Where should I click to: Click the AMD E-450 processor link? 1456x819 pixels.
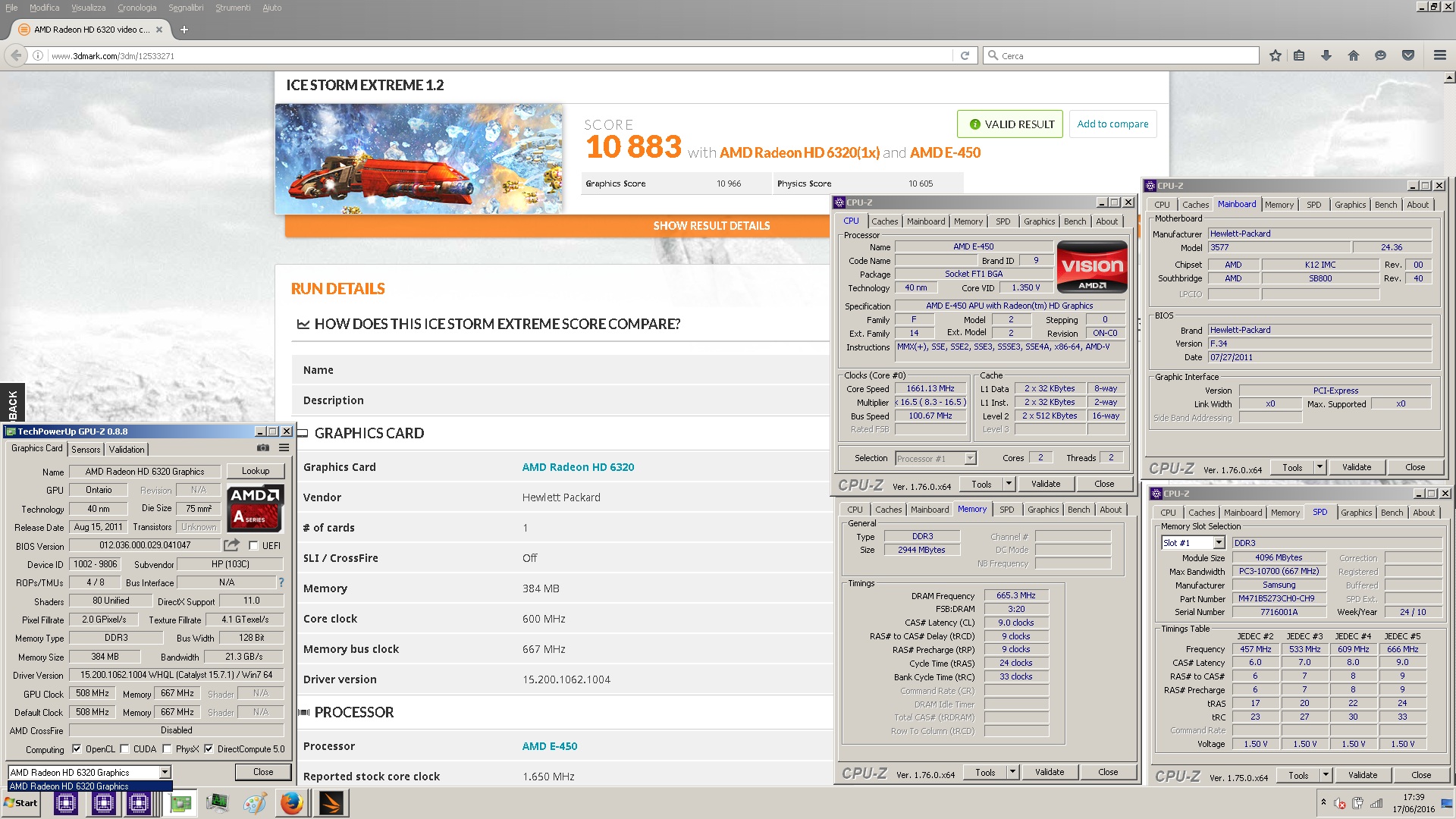click(550, 746)
